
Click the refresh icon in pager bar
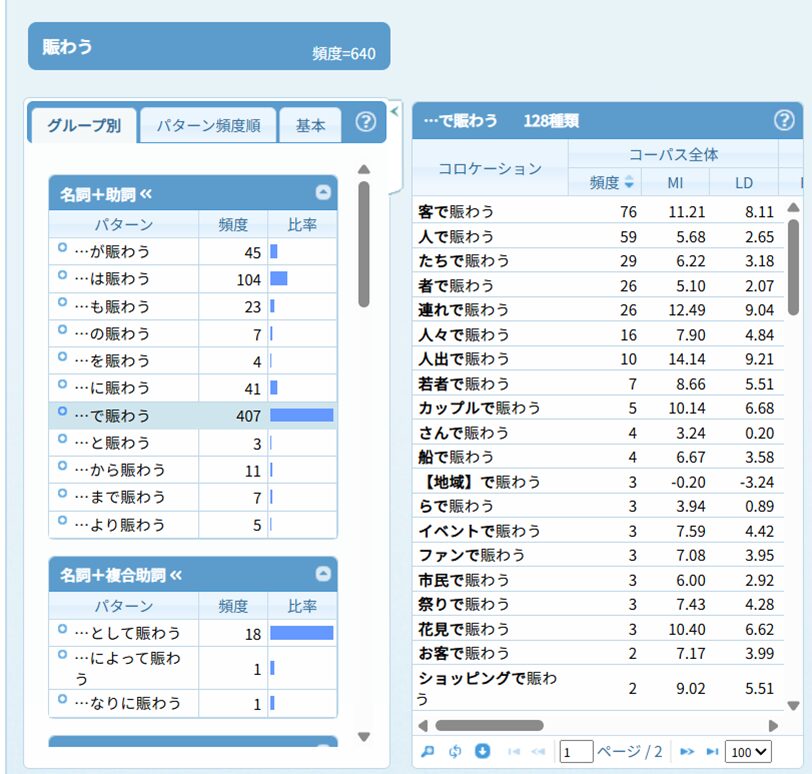pyautogui.click(x=455, y=751)
